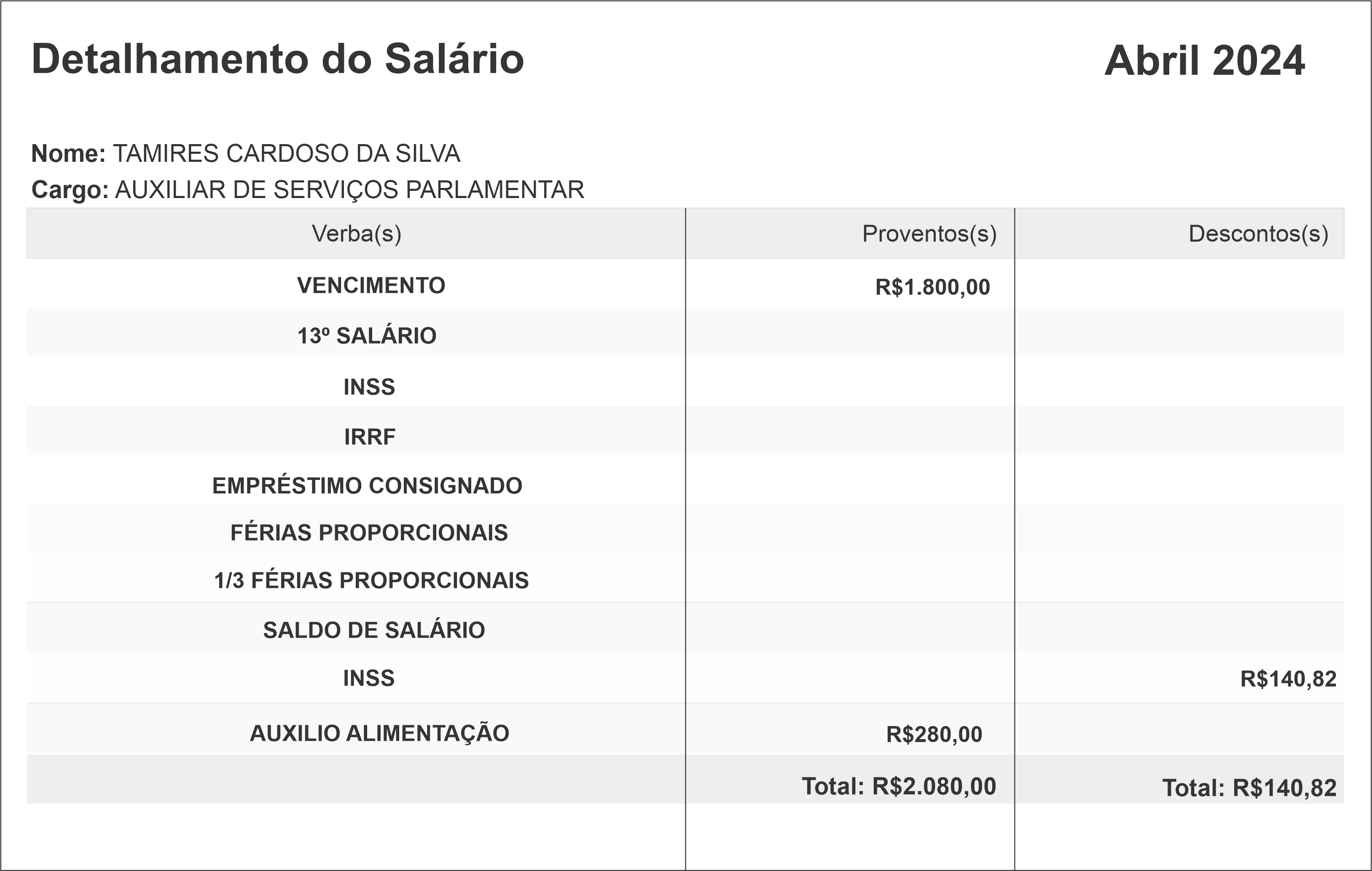Select the "EMPRÉSTIMO CONSIGNADO" row label

pos(367,486)
